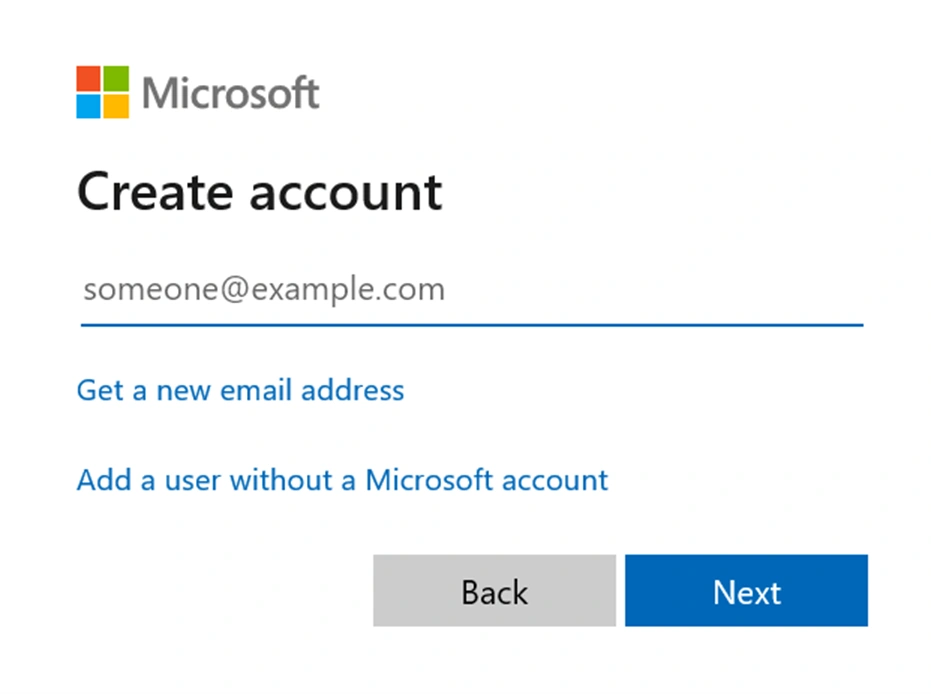Screen dimensions: 931x694
Task: Click Next to continue account creation
Action: pos(746,591)
